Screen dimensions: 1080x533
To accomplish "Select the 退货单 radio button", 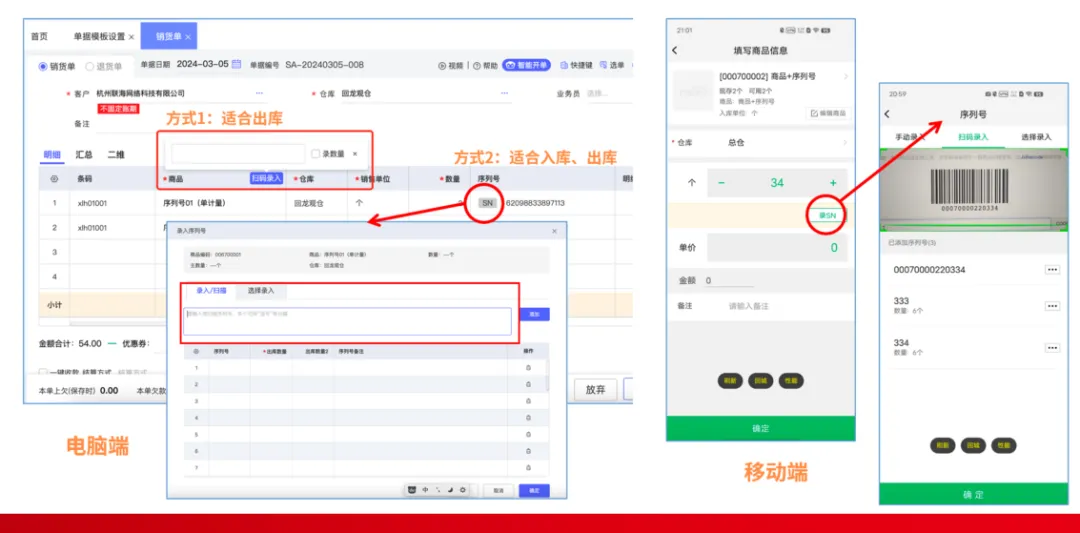I will pos(90,66).
